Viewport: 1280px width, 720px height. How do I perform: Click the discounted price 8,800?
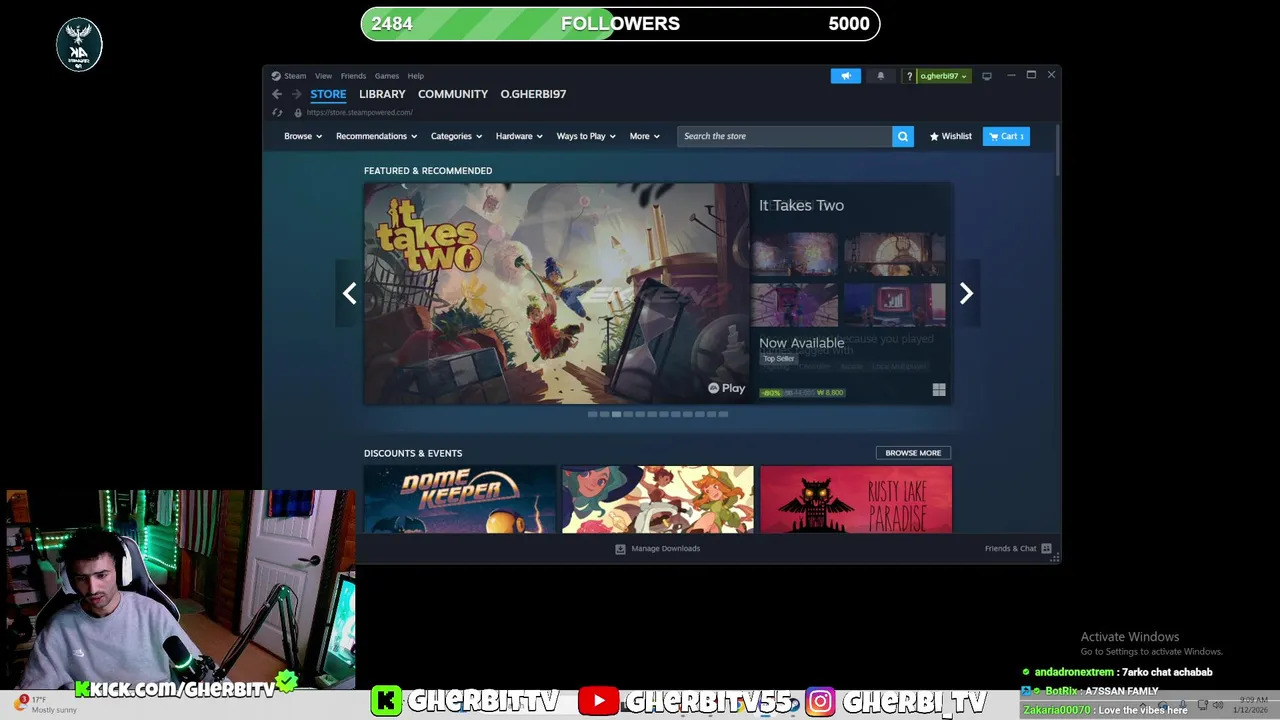[830, 392]
